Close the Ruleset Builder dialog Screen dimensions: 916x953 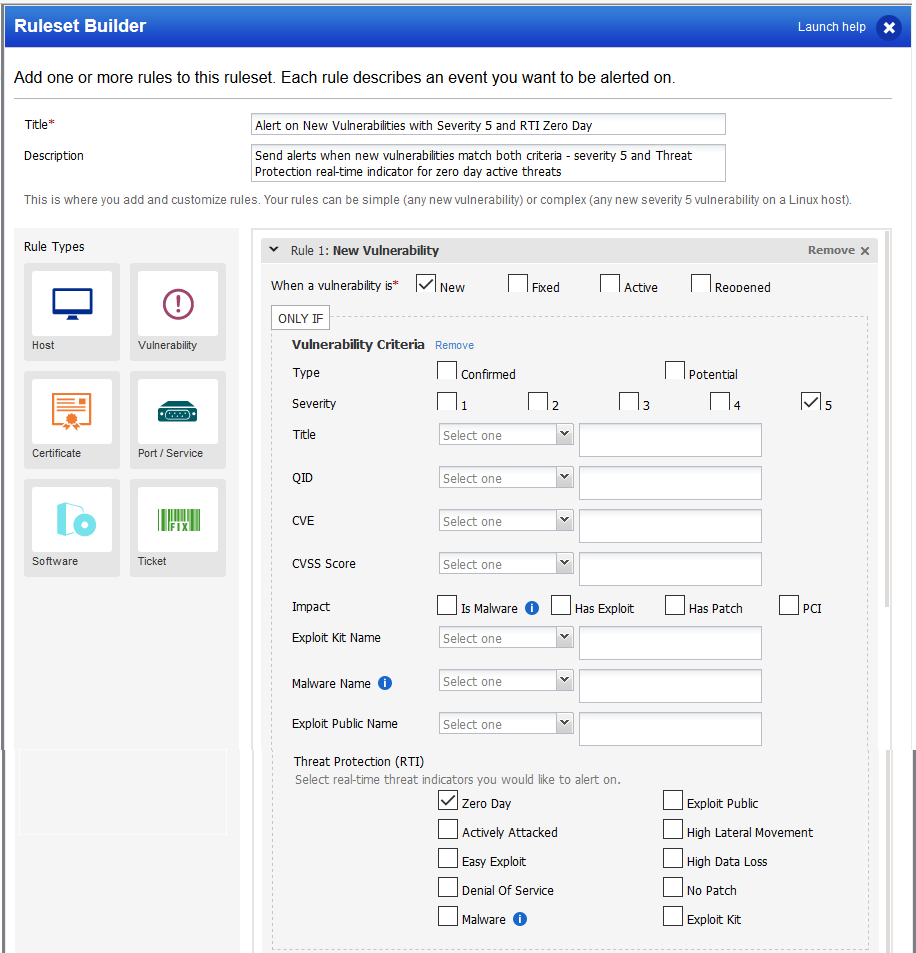tap(889, 27)
